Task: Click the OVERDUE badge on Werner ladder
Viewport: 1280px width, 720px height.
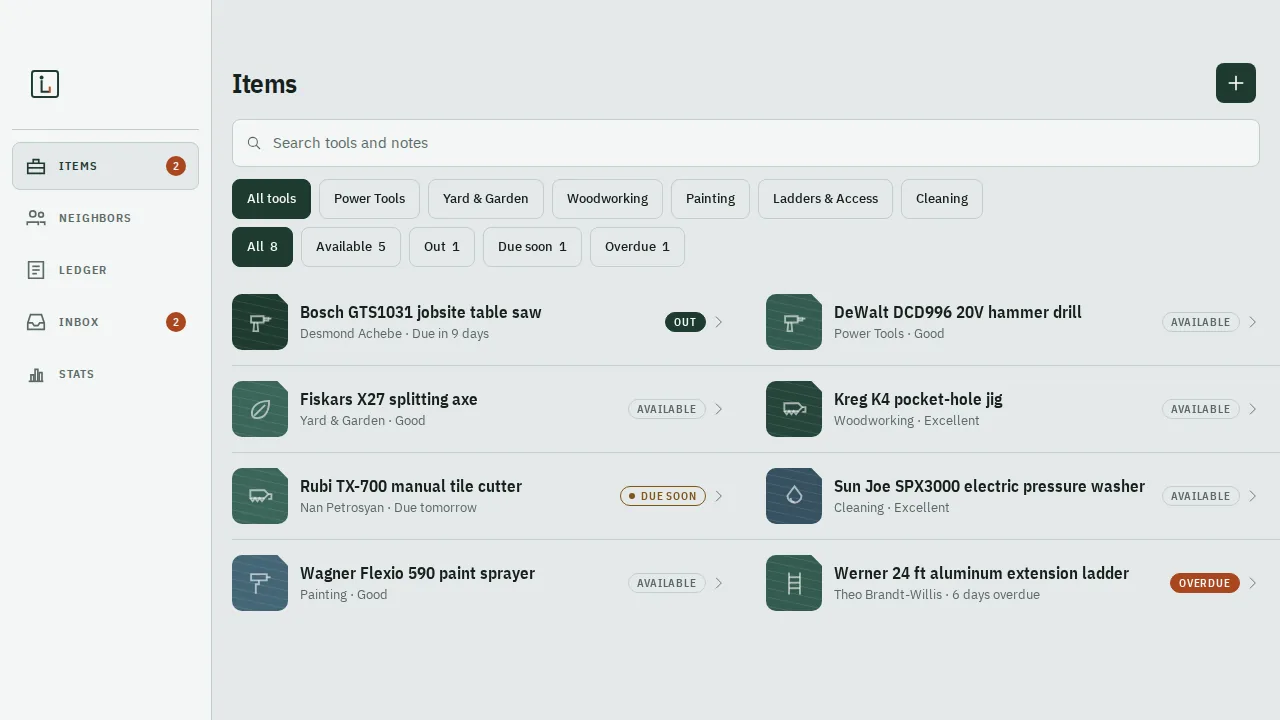Action: click(x=1204, y=583)
